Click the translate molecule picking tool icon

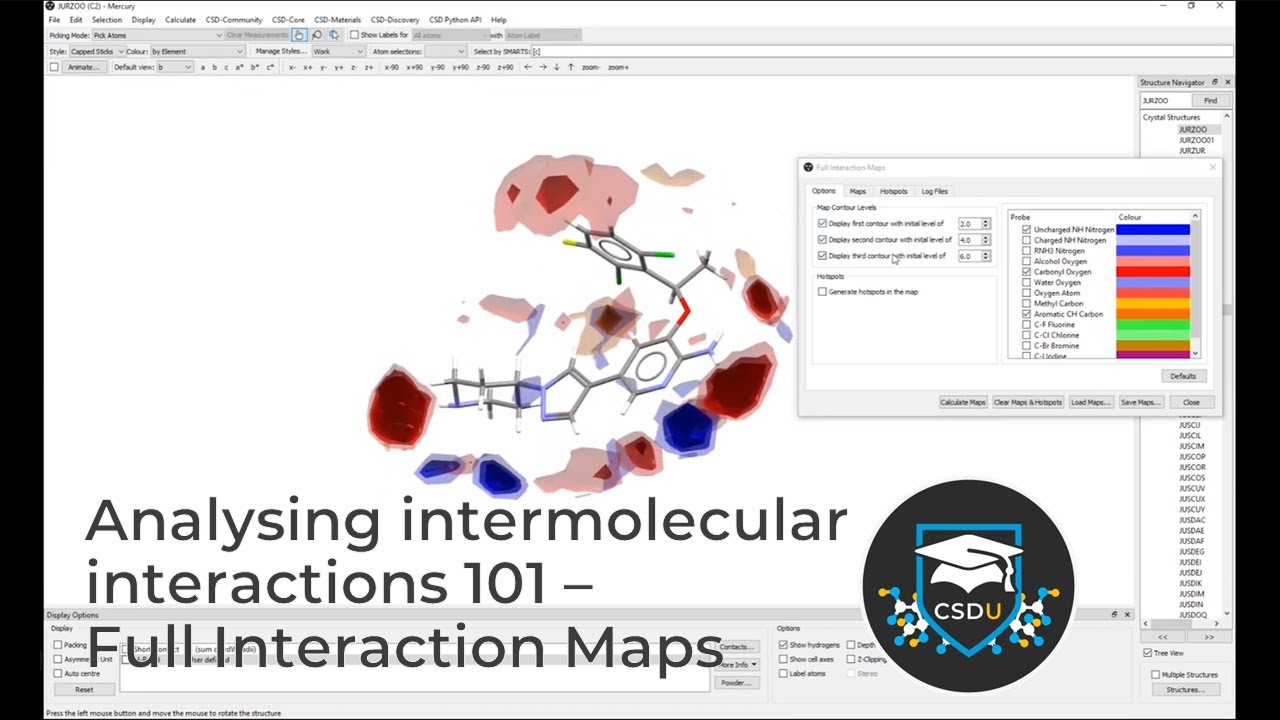[x=334, y=35]
